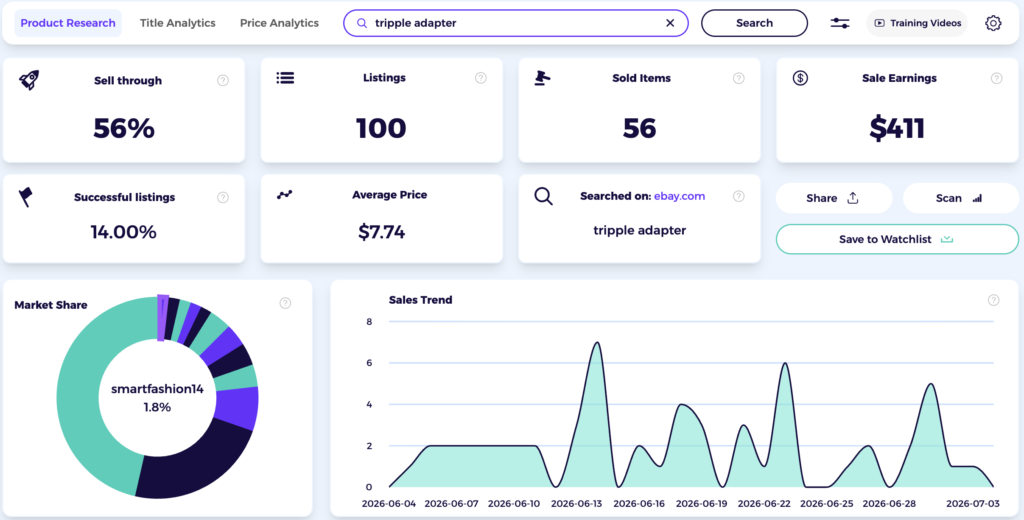Screen dimensions: 1024x520
Task: Click the 2026-07-03 axis date label
Action: 972,504
